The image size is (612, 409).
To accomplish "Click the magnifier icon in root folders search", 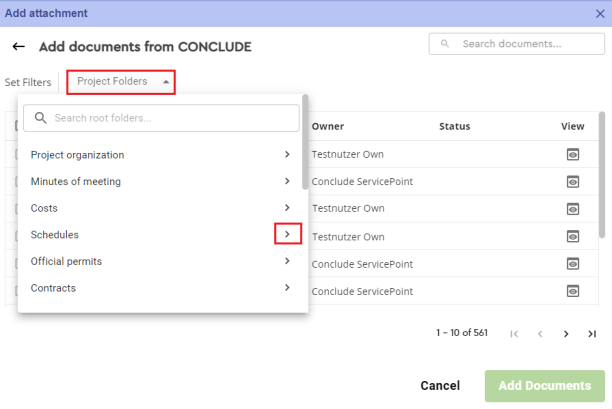I will [41, 118].
